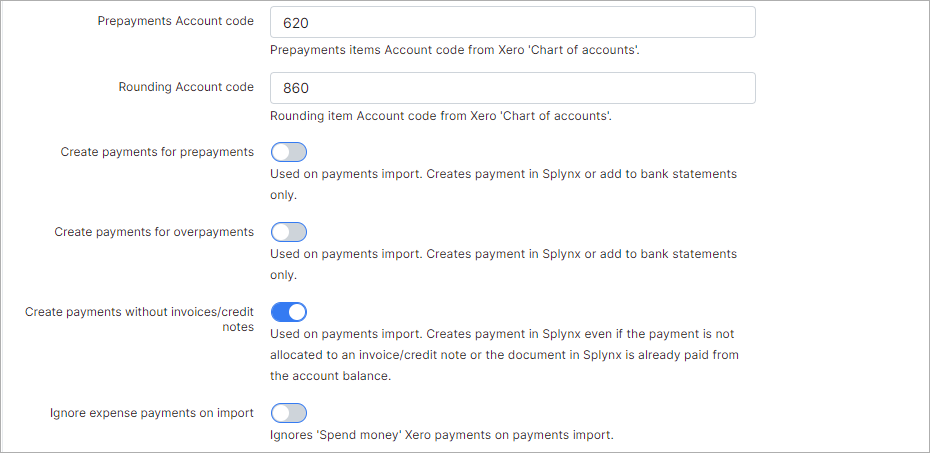Click the 'Create payments for overpayments' label
This screenshot has height=453, width=930.
[x=154, y=232]
